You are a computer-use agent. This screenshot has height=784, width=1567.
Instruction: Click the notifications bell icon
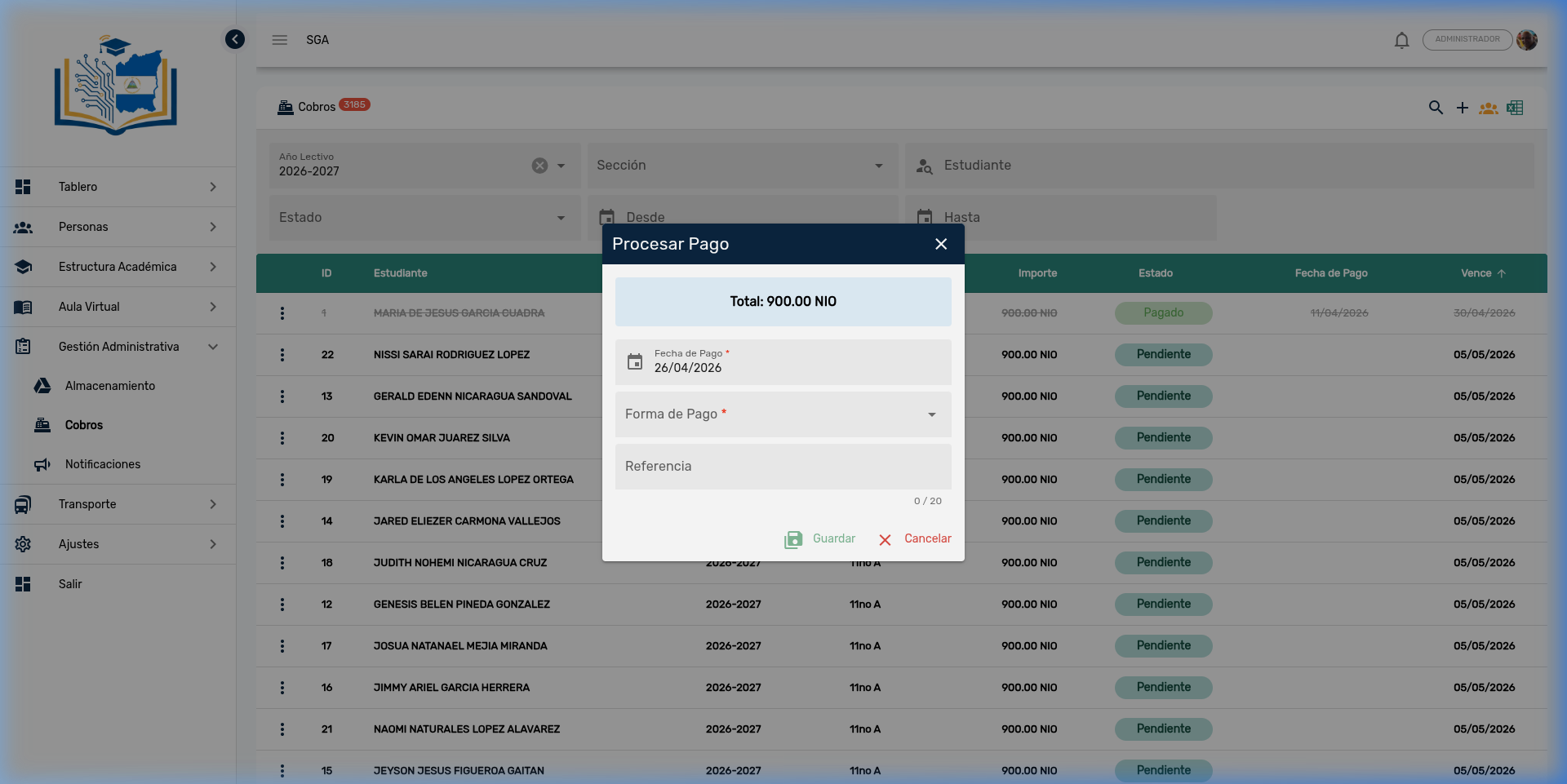(1401, 40)
